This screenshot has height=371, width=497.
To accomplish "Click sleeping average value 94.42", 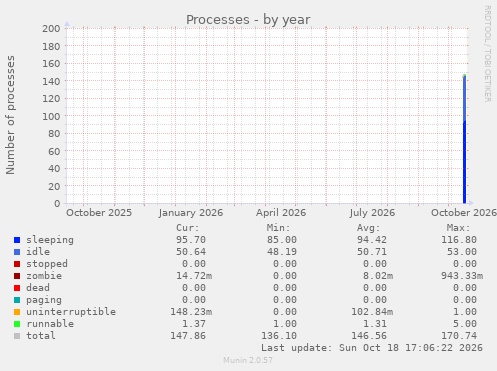I will (x=372, y=240).
